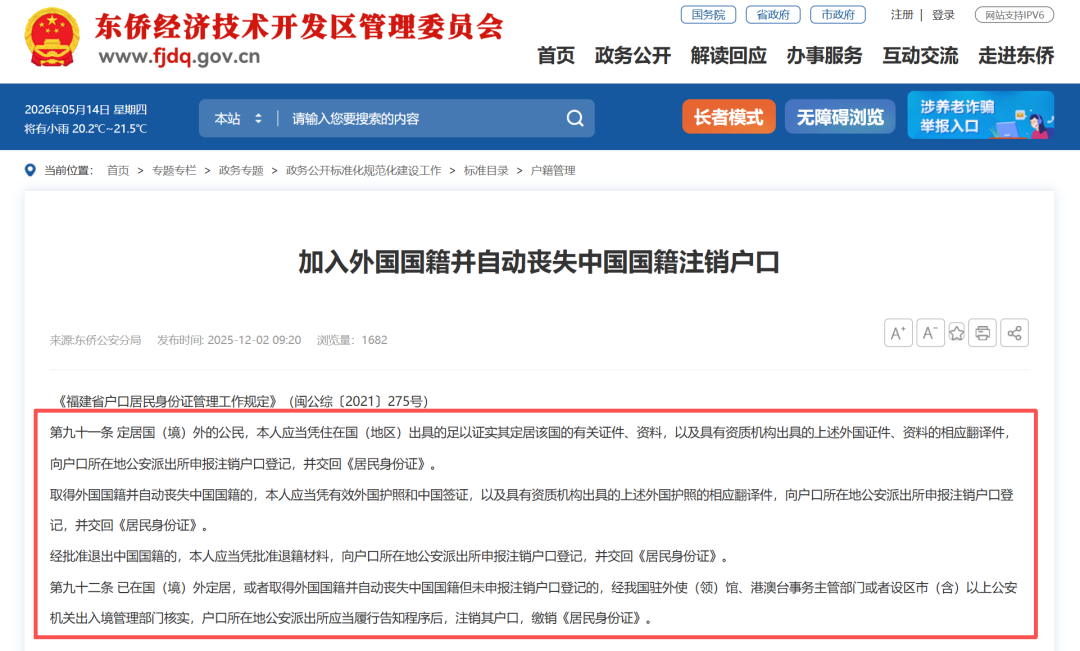
Task: Click the 市政府 link button
Action: [838, 14]
